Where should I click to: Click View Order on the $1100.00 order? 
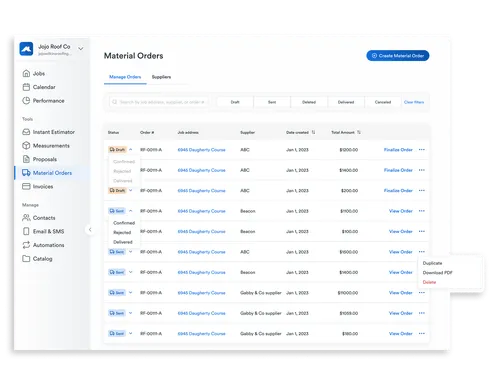coord(401,211)
